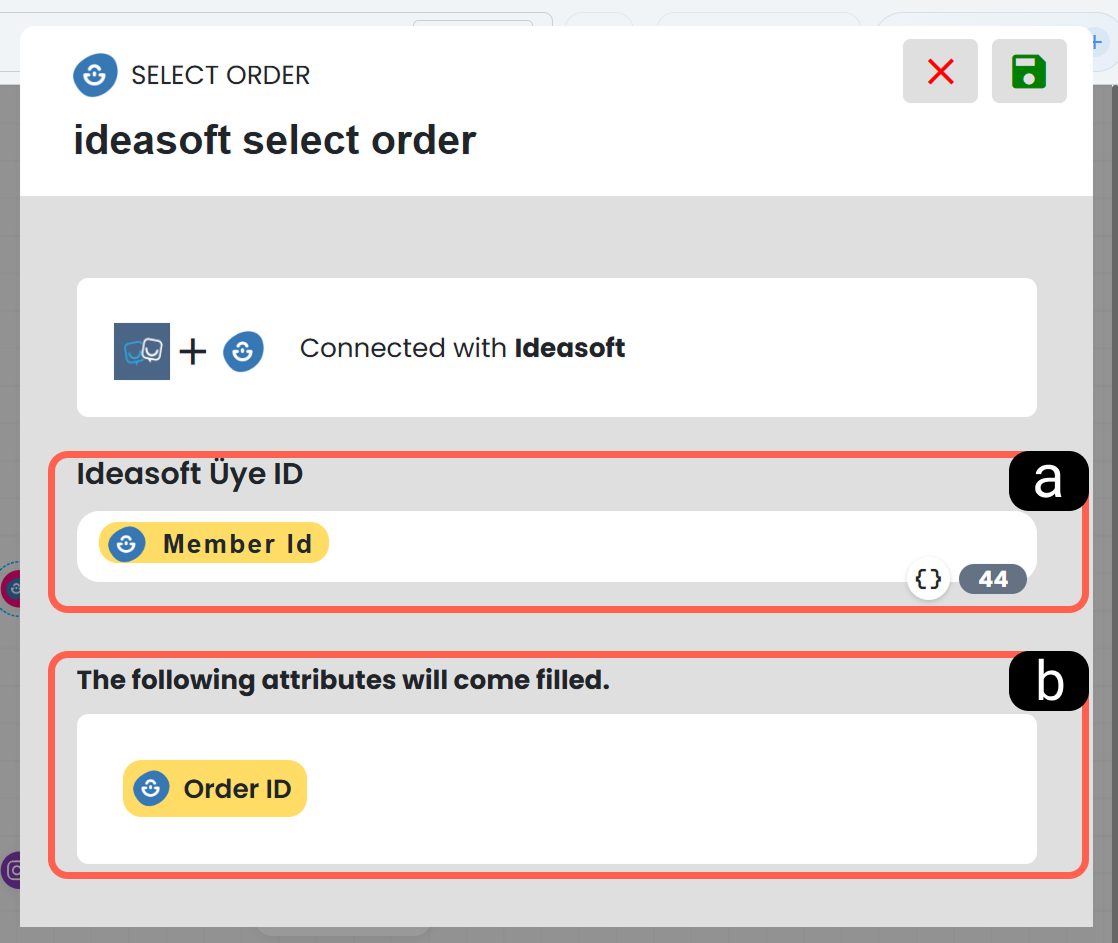Click the Ideasoft icon inside Order ID chip
The width and height of the screenshot is (1118, 943).
tap(151, 788)
